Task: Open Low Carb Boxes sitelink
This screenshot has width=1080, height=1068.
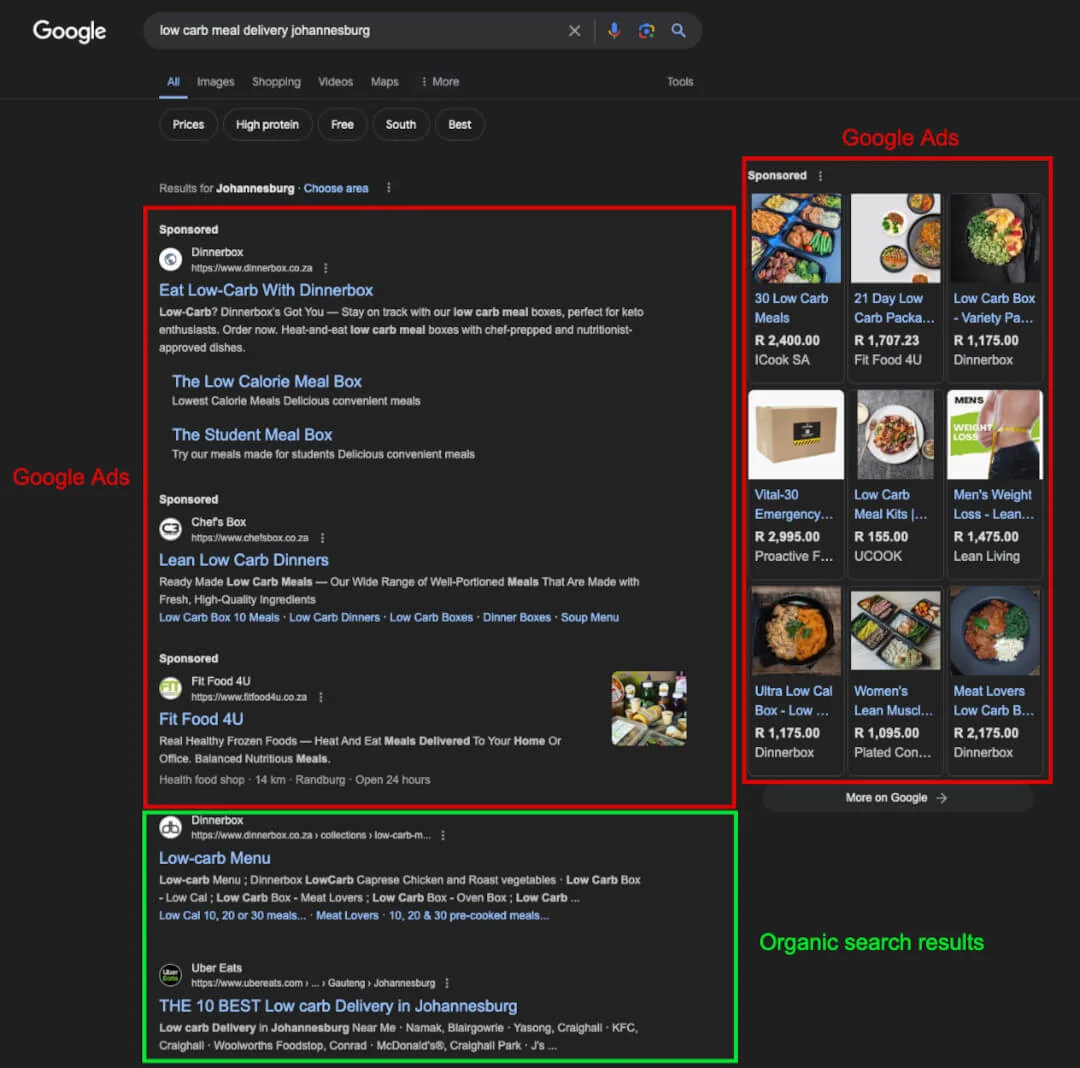Action: (x=431, y=617)
